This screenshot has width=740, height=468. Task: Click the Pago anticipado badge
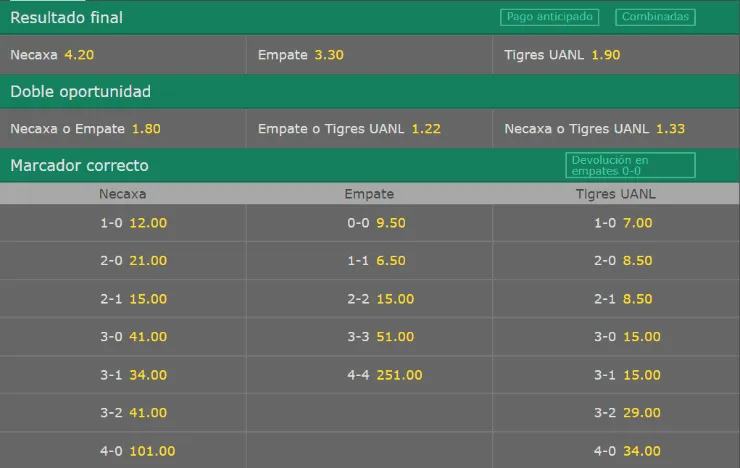pos(548,17)
